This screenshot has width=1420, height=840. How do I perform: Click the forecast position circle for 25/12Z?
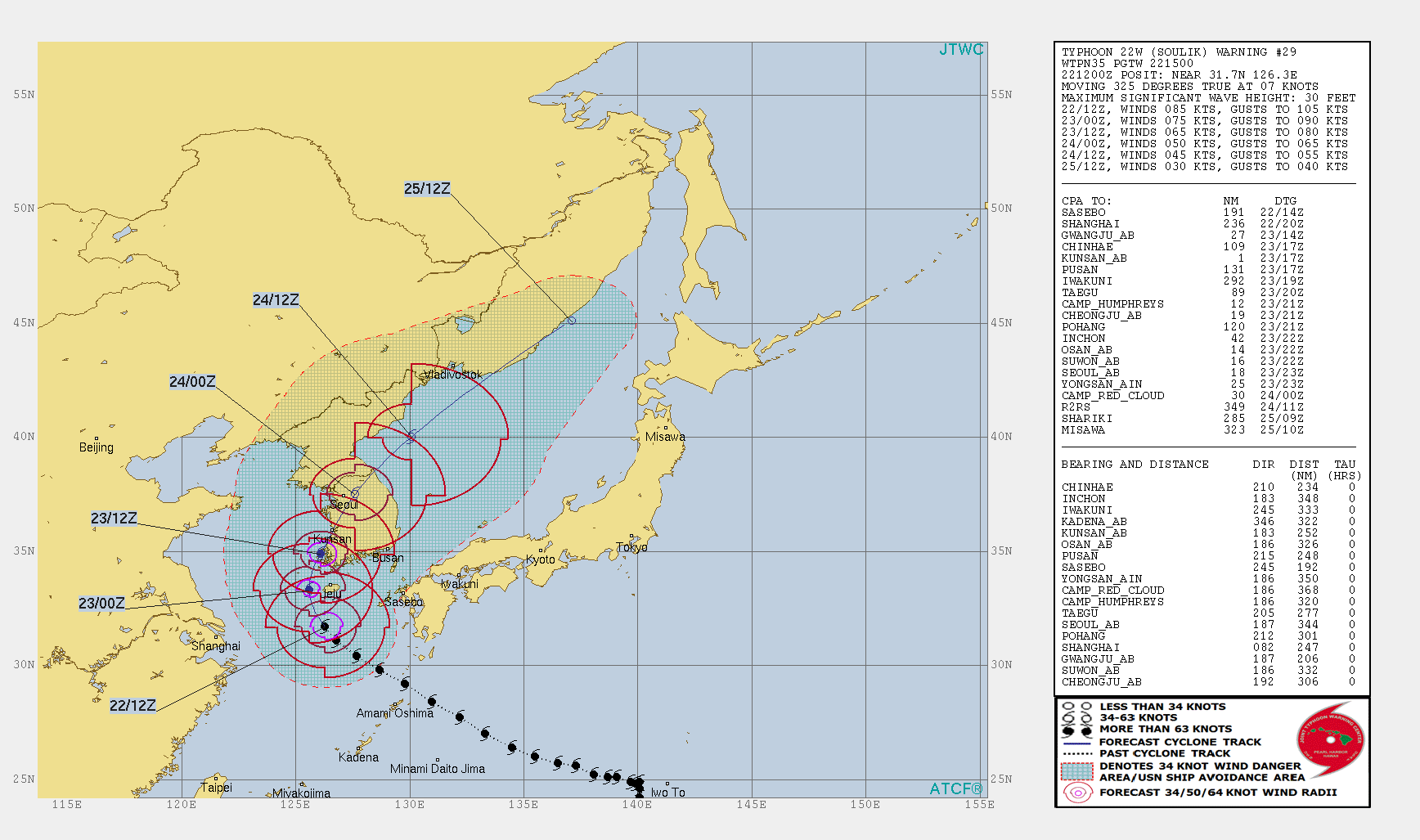click(571, 321)
